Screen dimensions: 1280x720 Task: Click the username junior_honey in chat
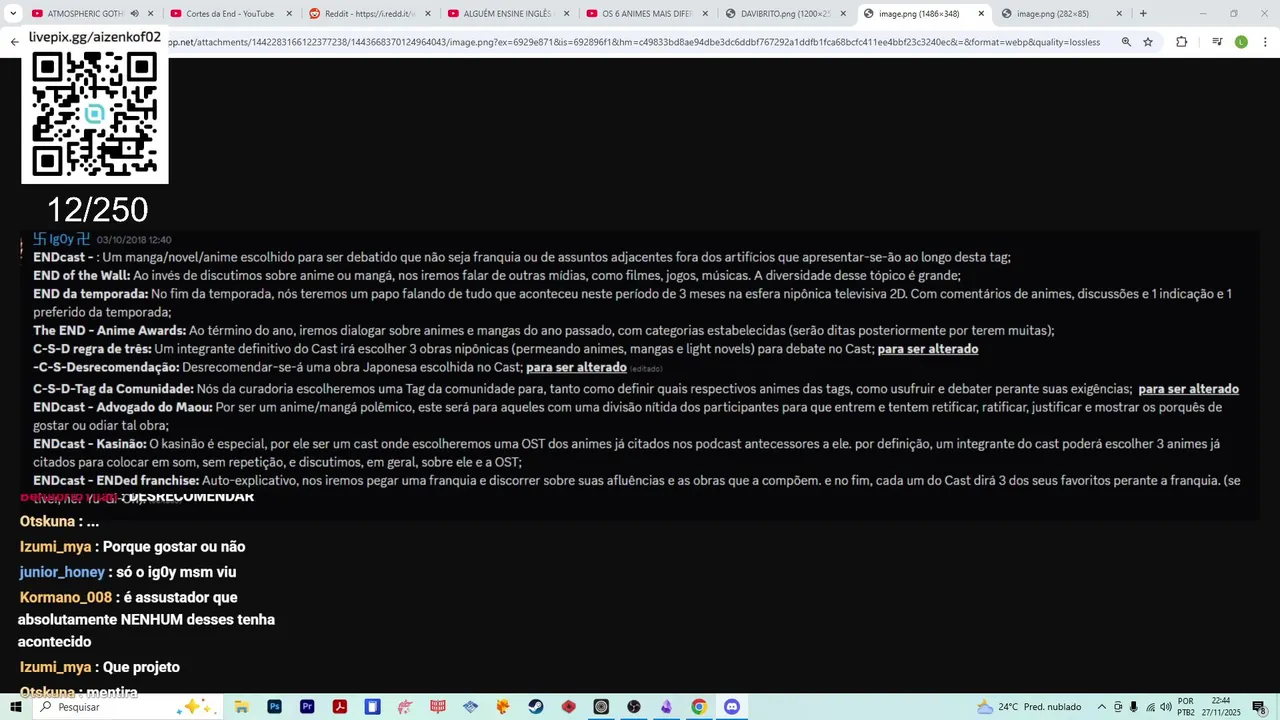point(62,572)
